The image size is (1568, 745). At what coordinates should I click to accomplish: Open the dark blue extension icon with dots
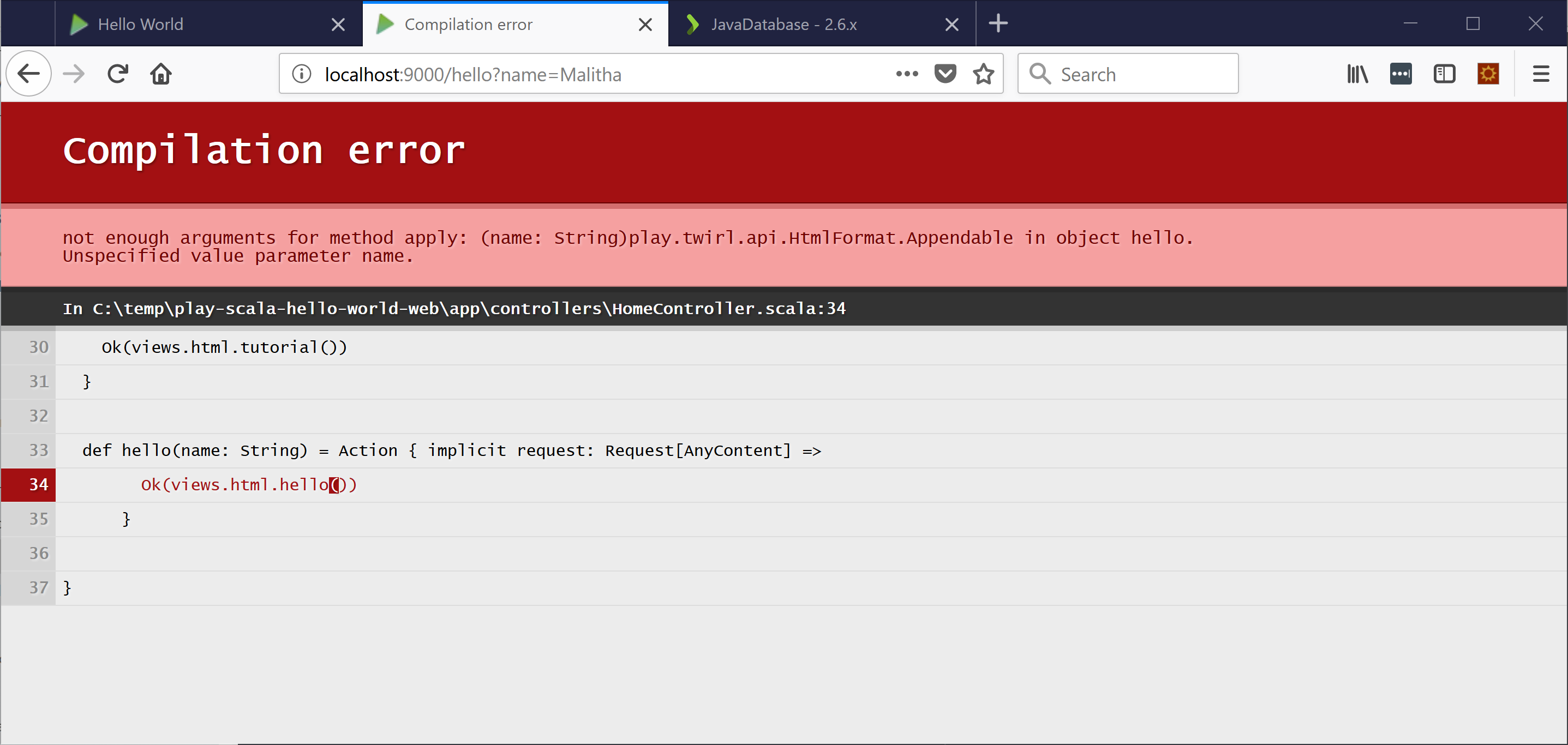click(1401, 74)
